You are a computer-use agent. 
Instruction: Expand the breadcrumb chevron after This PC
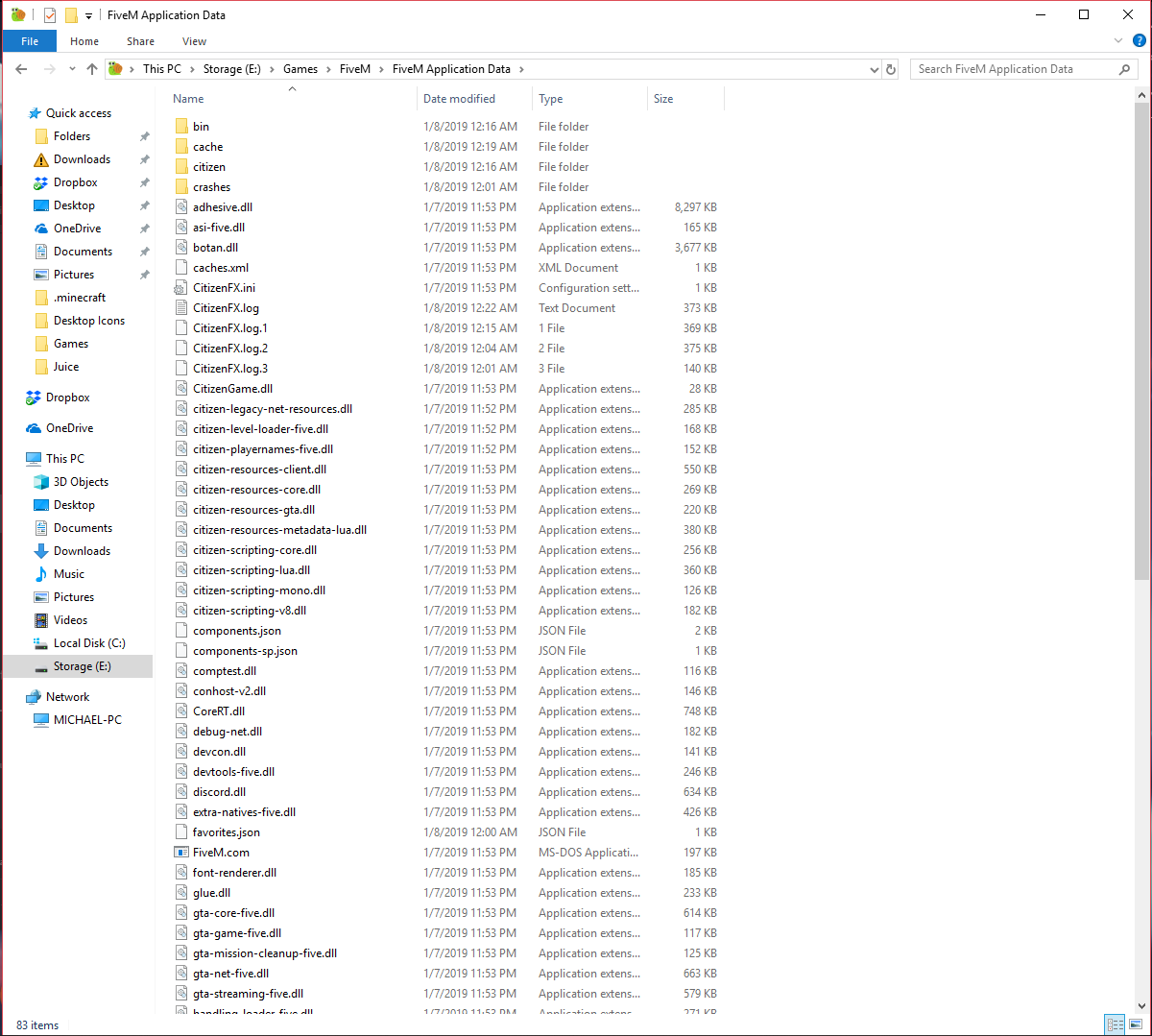pyautogui.click(x=192, y=69)
